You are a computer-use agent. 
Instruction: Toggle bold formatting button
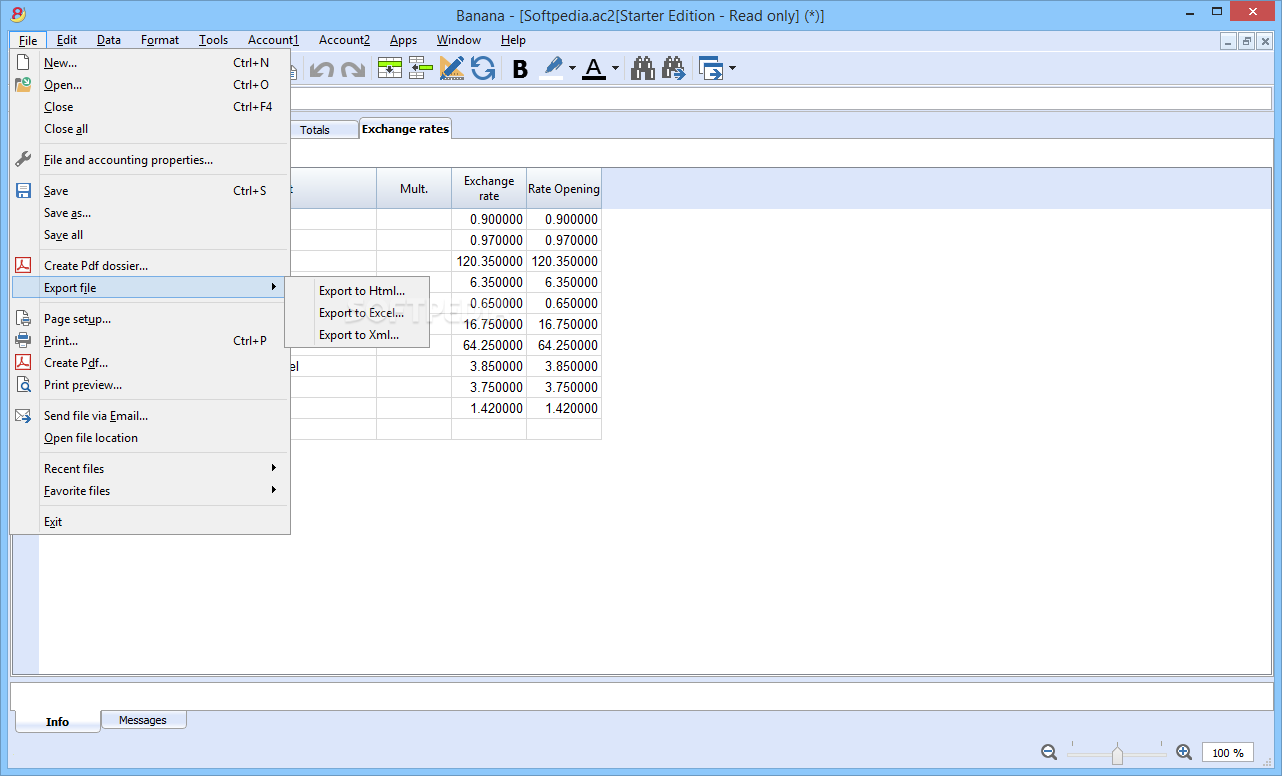(520, 69)
